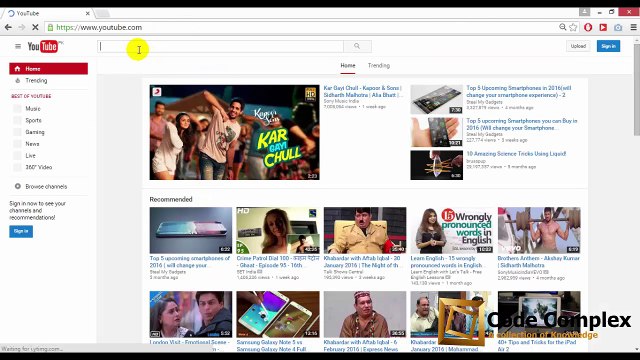Open the London Visit Emotional Scene thumbnail

pyautogui.click(x=191, y=314)
